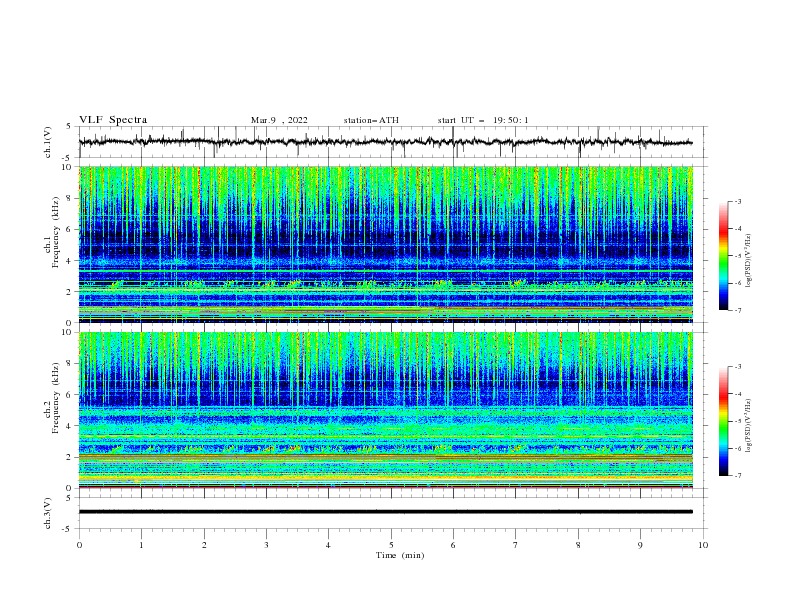Click the ch.3 flat waveform trace

[x=386, y=512]
